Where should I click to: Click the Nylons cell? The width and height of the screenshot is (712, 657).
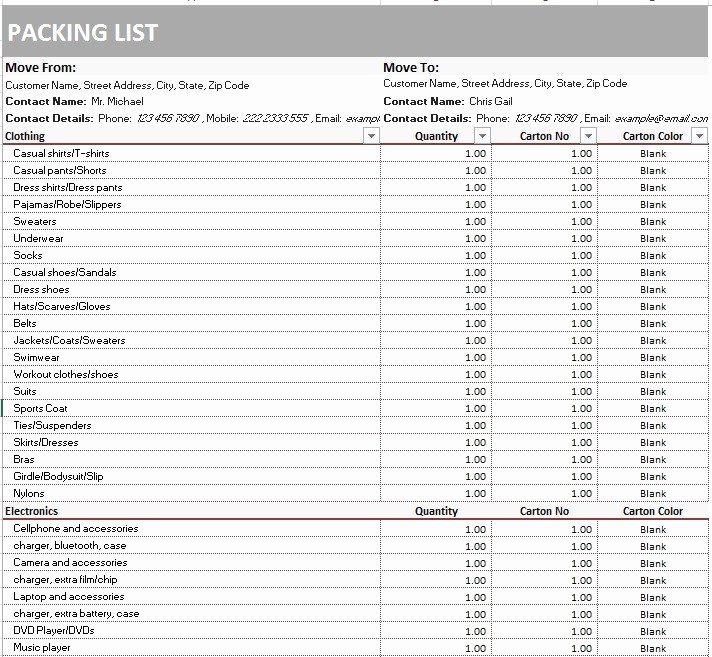pyautogui.click(x=192, y=494)
